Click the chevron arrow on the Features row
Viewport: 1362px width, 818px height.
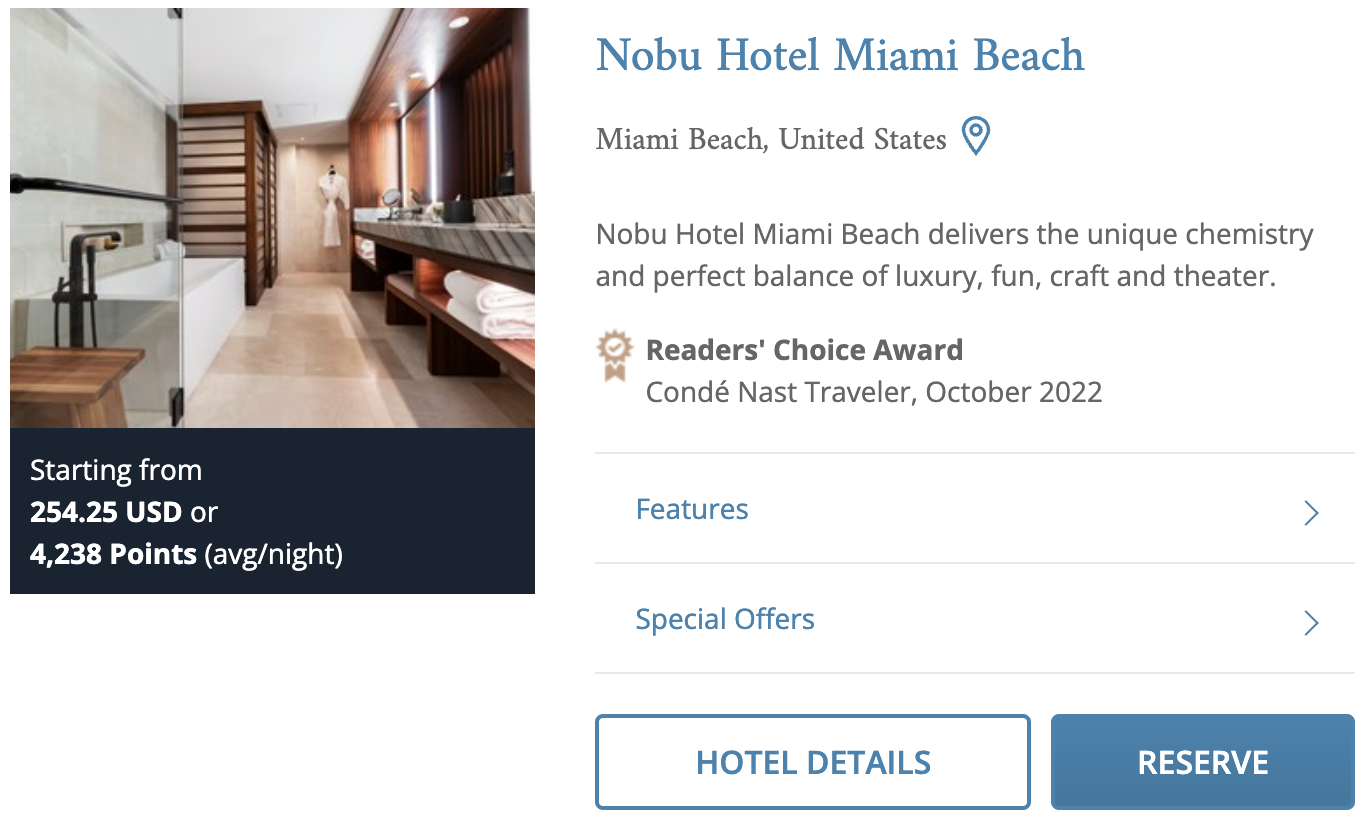[x=1311, y=512]
